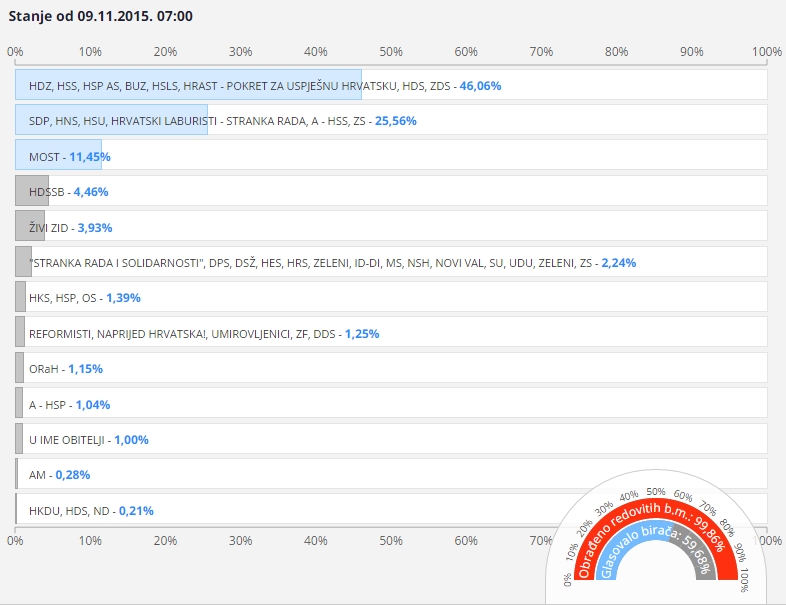Select the HKDU, HDS, ND 0,21% row

(391, 509)
